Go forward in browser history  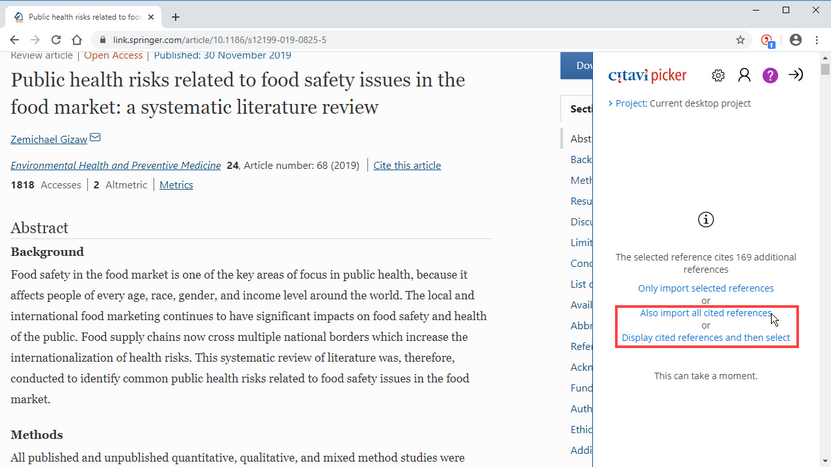[x=35, y=40]
